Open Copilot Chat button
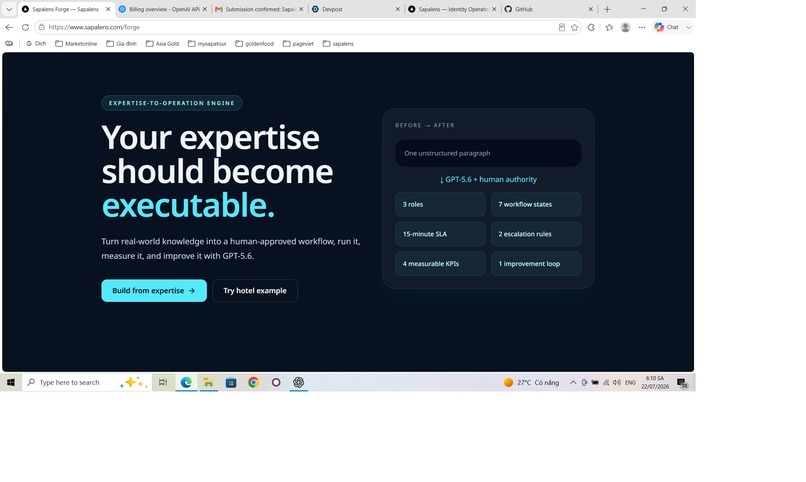 click(x=667, y=27)
